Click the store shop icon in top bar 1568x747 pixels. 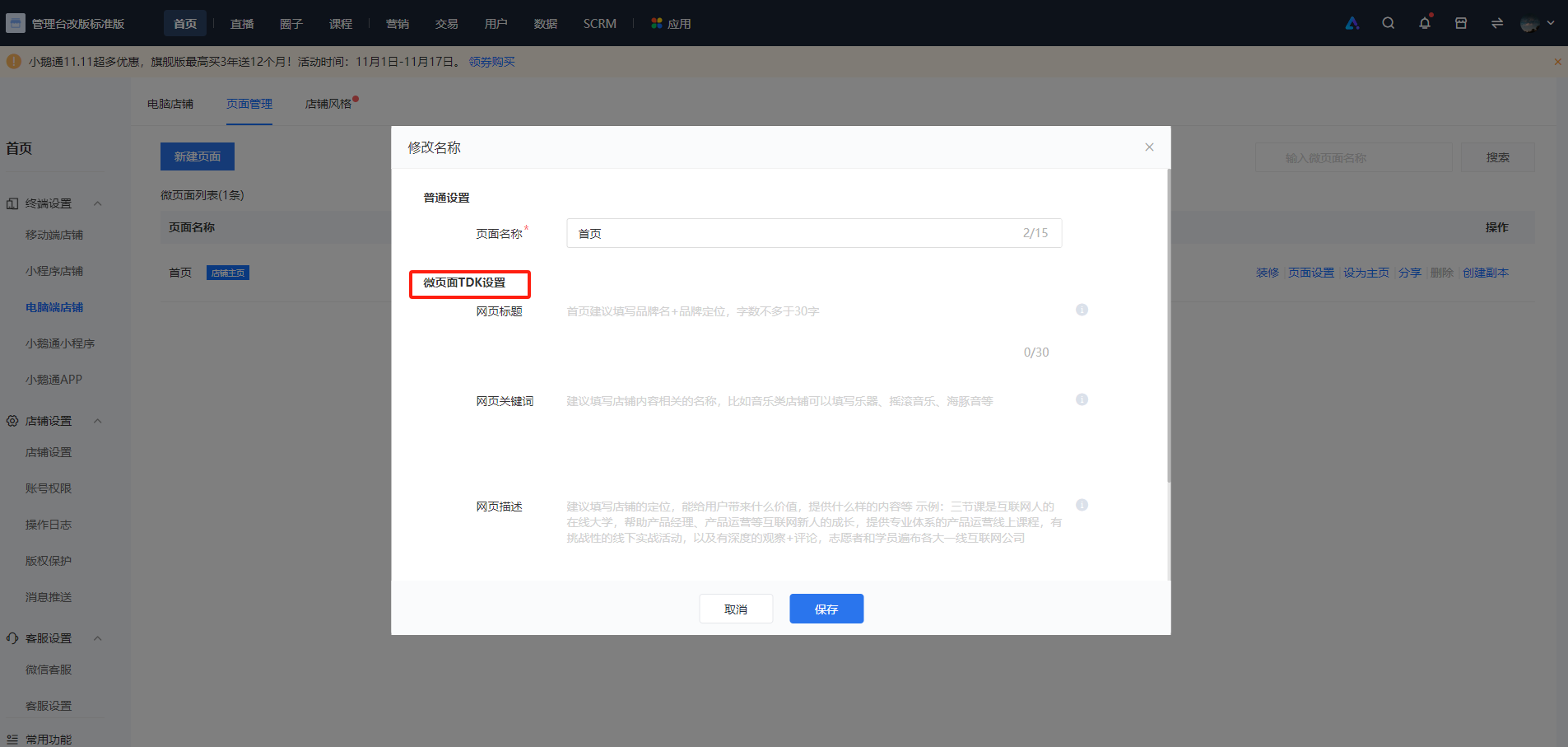(1461, 23)
